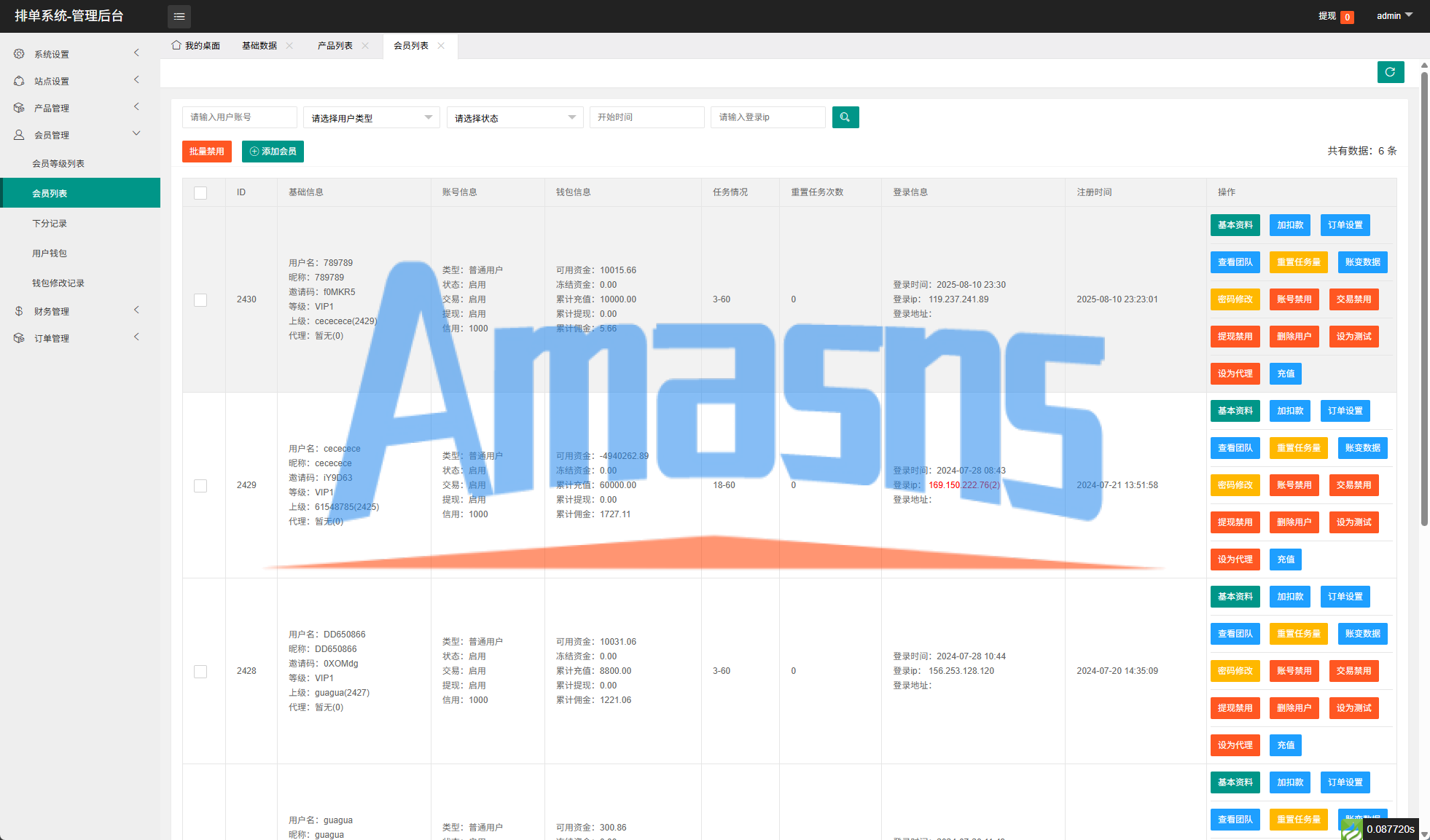Screen dimensions: 1430x840
Task: Switch to the 基础数据 tab
Action: 259,45
